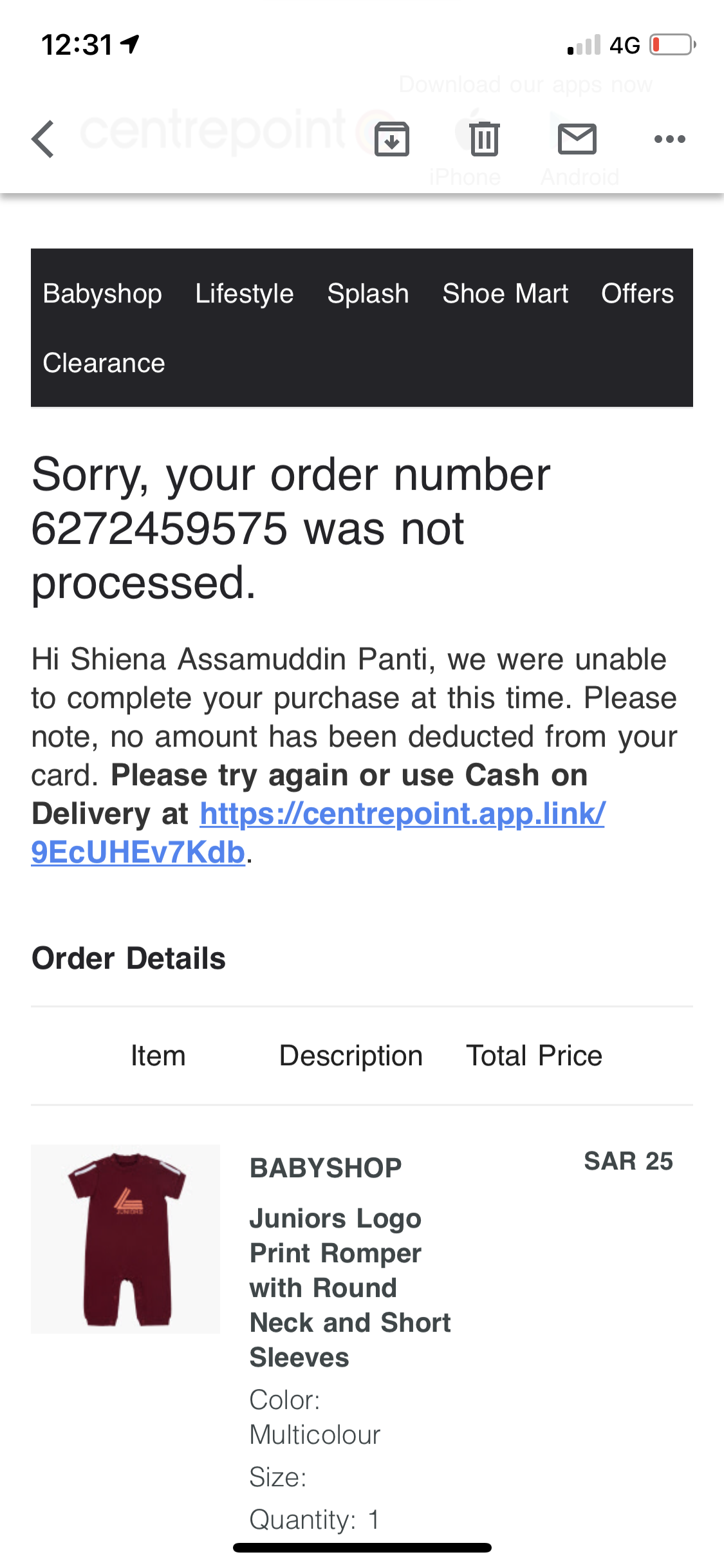The height and width of the screenshot is (1568, 724).
Task: Open the Babyshop menu item
Action: (102, 294)
